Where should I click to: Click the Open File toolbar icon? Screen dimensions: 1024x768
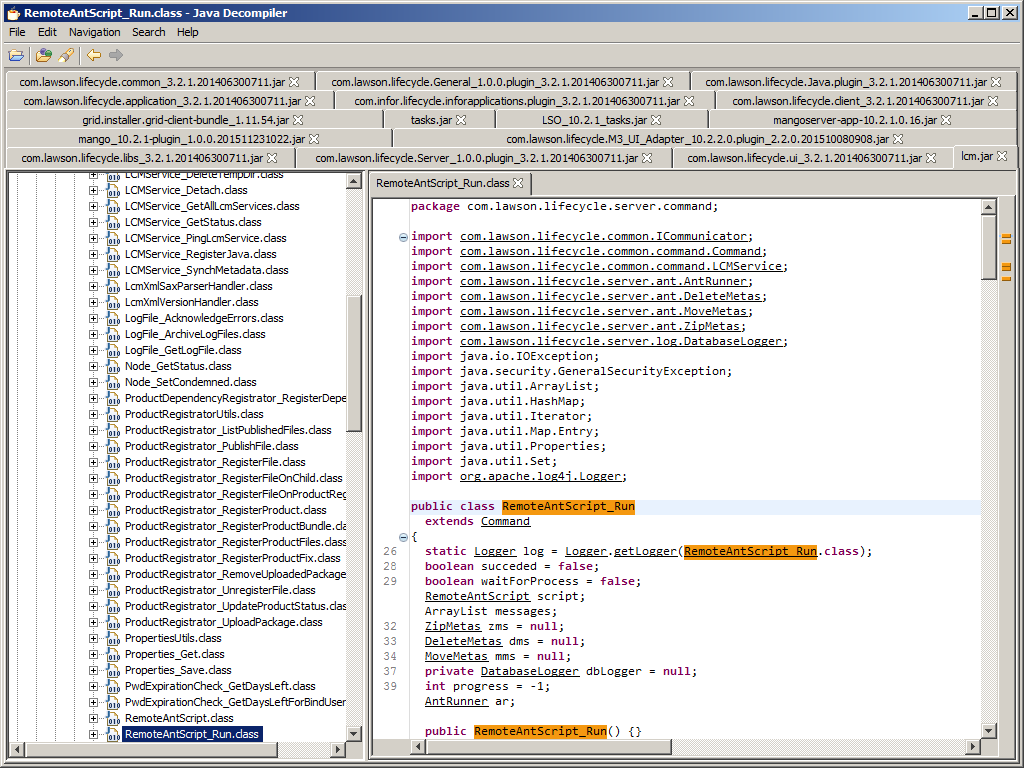(17, 55)
